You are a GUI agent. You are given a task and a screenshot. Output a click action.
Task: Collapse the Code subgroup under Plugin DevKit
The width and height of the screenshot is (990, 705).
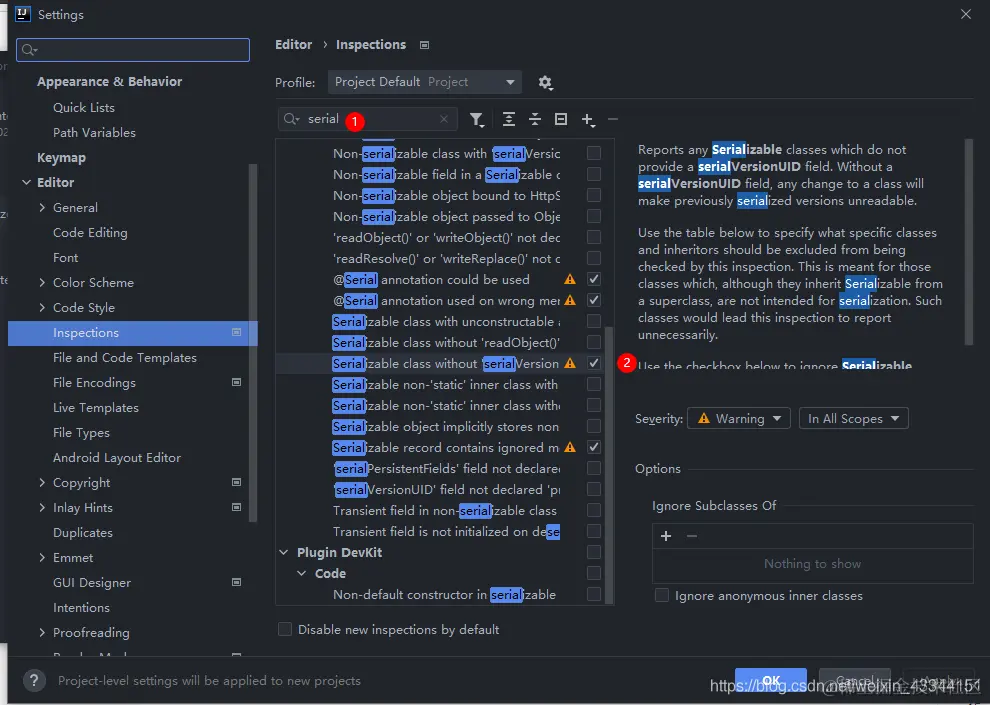click(302, 573)
